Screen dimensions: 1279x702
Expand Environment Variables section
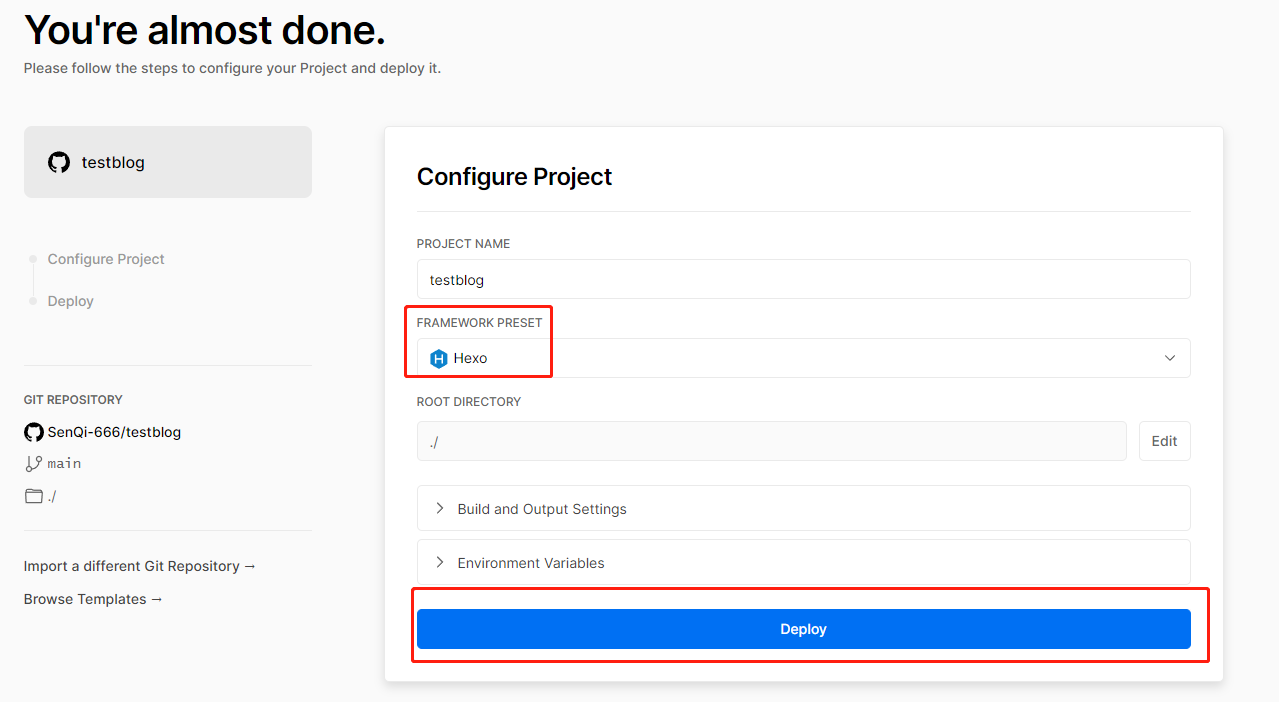pos(531,563)
